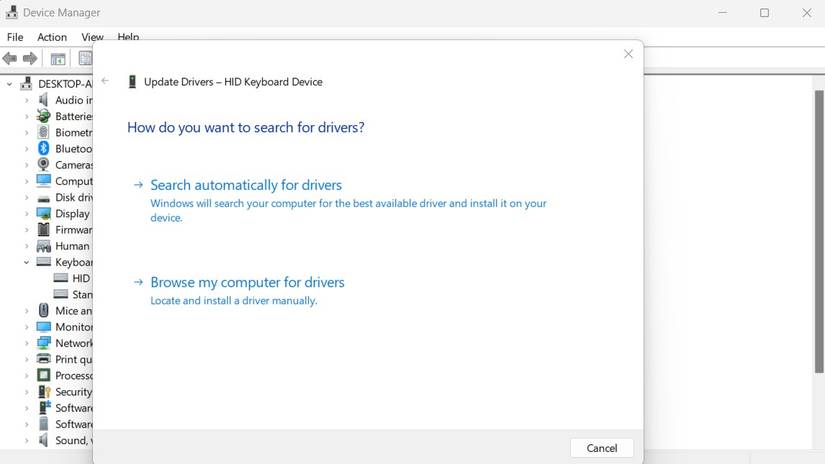Click the Audio inputs speaker icon

[44, 100]
